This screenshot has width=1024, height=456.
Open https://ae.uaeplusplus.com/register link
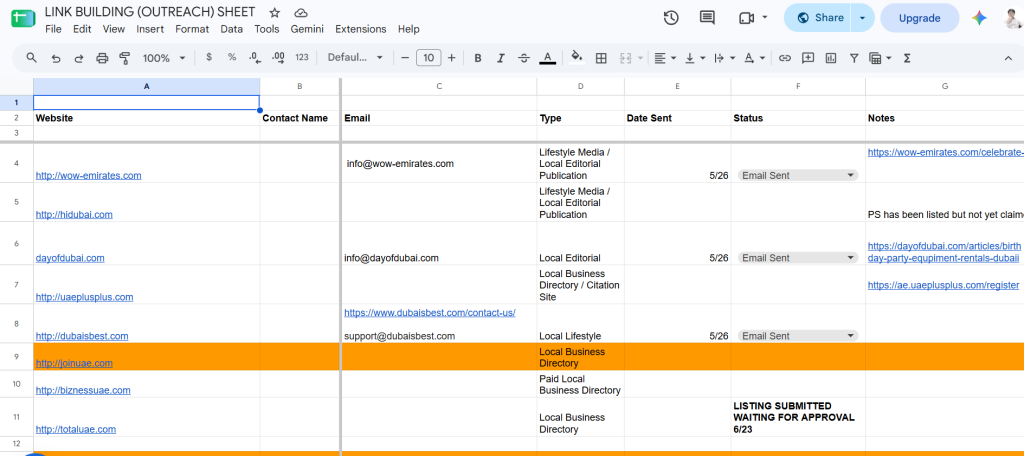point(943,285)
